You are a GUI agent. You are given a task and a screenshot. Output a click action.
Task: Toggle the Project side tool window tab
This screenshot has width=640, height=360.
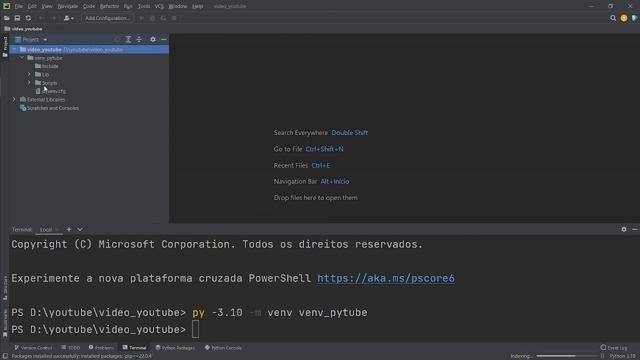point(5,47)
